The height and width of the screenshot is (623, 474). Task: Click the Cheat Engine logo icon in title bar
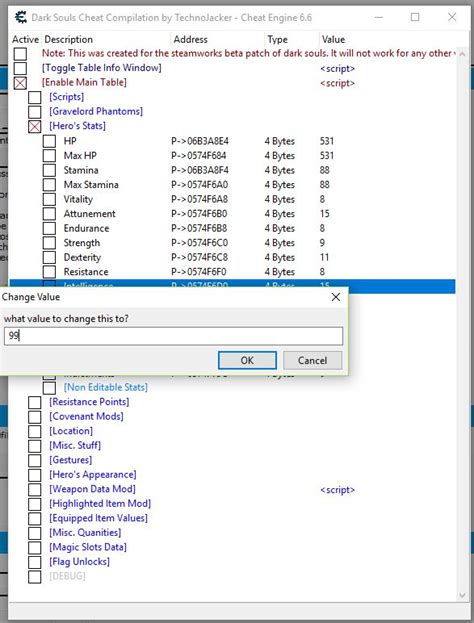[20, 17]
